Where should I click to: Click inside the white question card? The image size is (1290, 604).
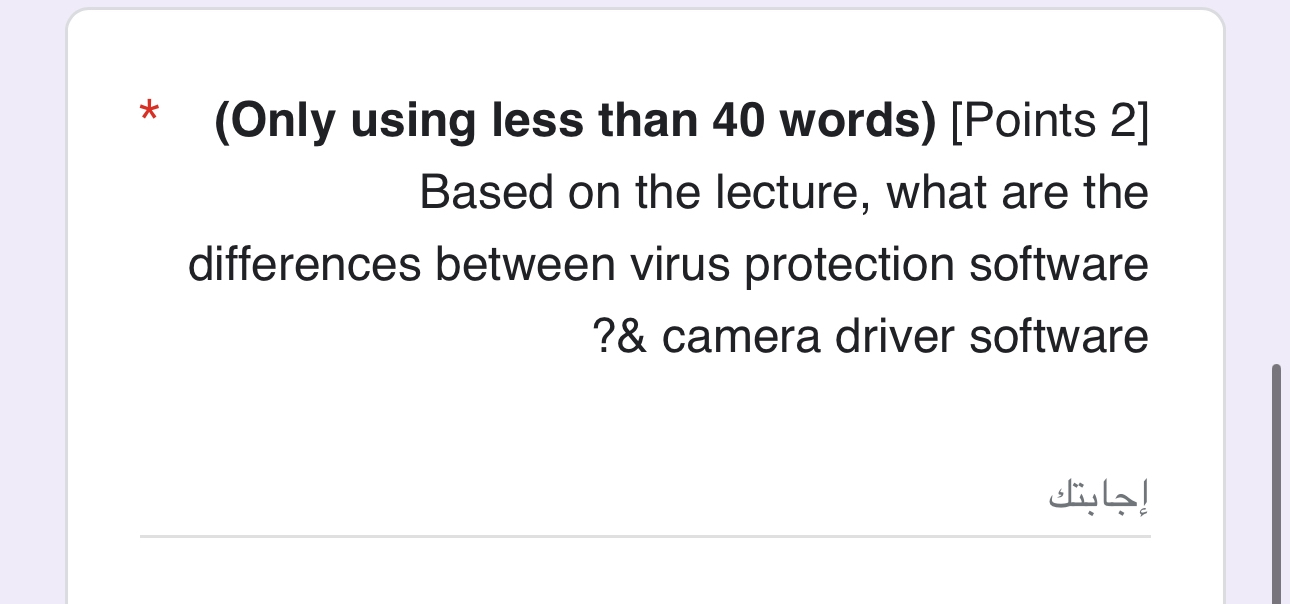pos(645,420)
